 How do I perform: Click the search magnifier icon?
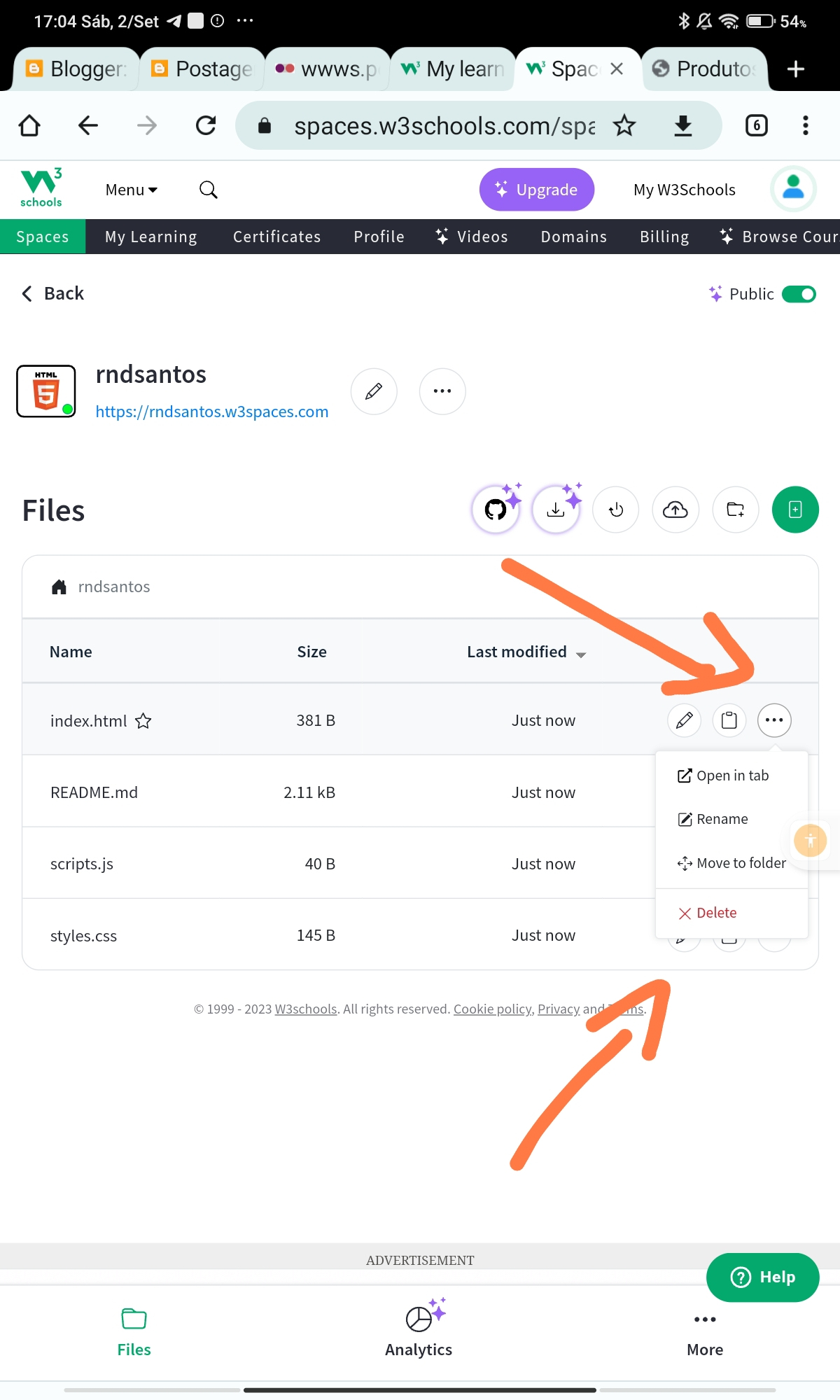coord(208,190)
